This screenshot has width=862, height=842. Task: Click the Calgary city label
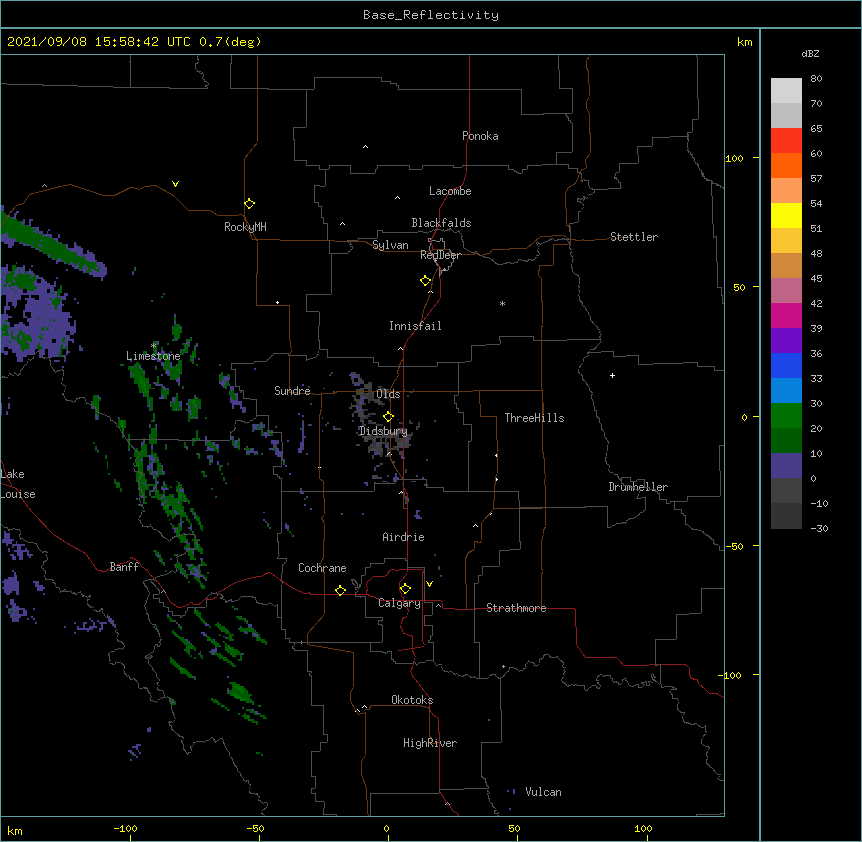tap(399, 603)
